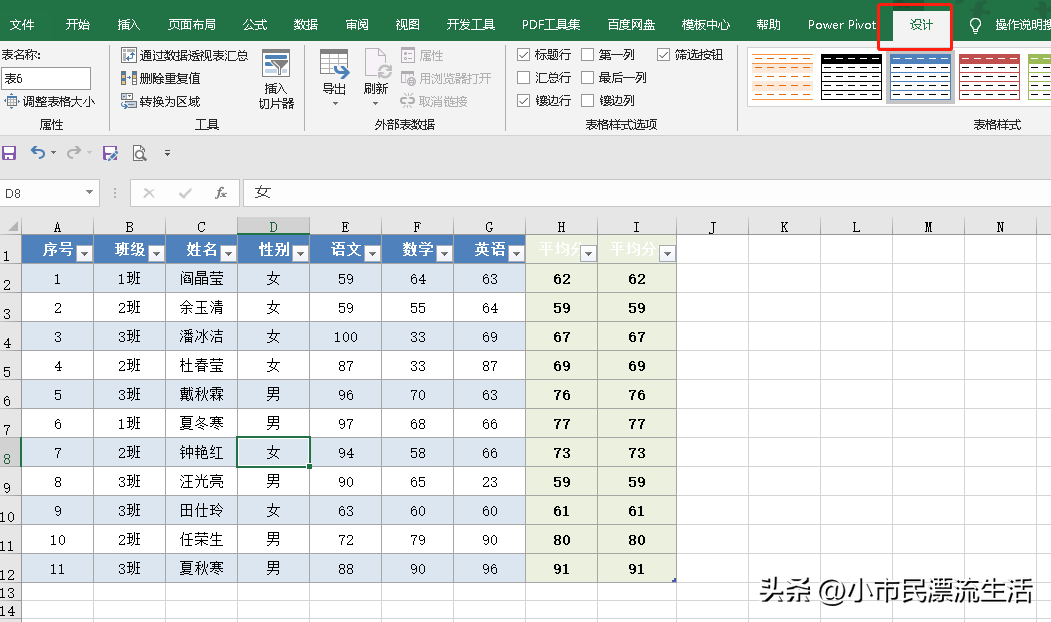Click cell with name 戴秋霖
The width and height of the screenshot is (1051, 622).
201,394
